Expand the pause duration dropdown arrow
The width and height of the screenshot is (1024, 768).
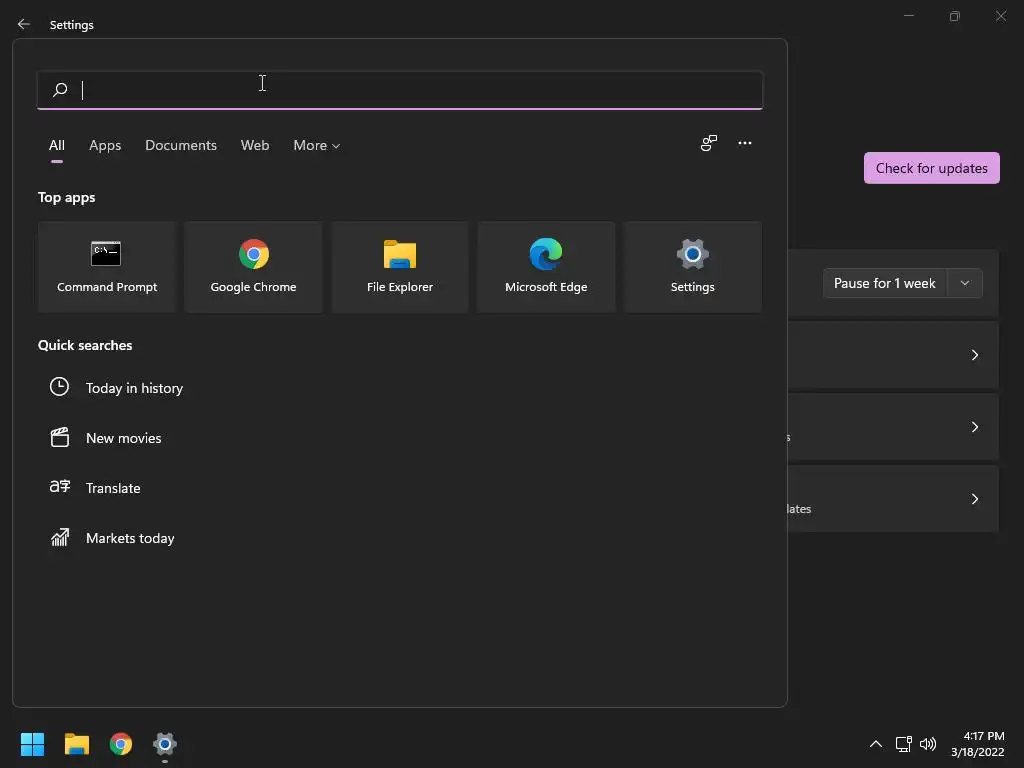click(965, 283)
